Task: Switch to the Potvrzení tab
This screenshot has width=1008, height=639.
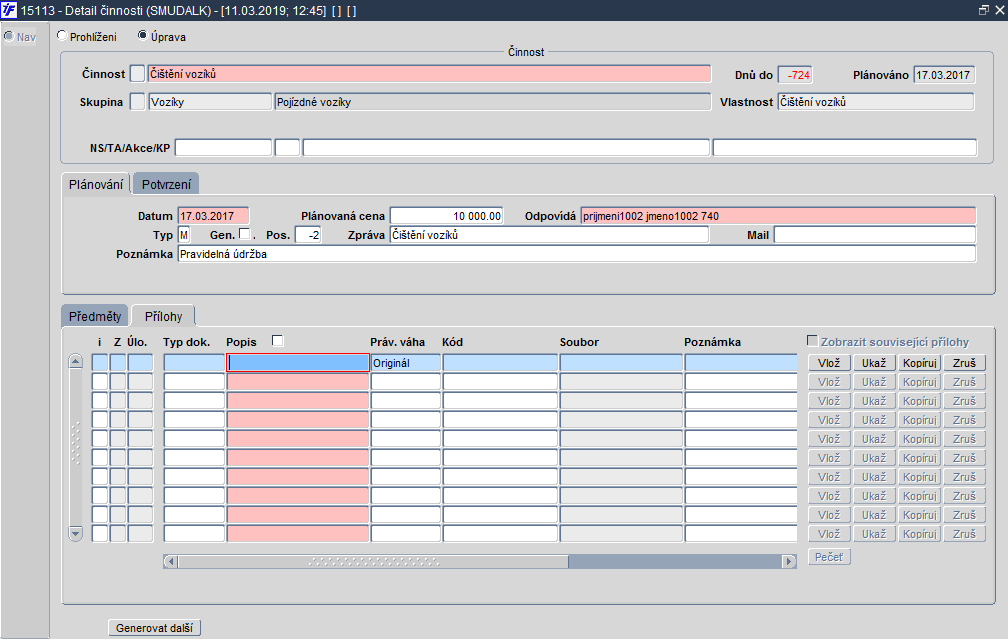Action: [166, 184]
